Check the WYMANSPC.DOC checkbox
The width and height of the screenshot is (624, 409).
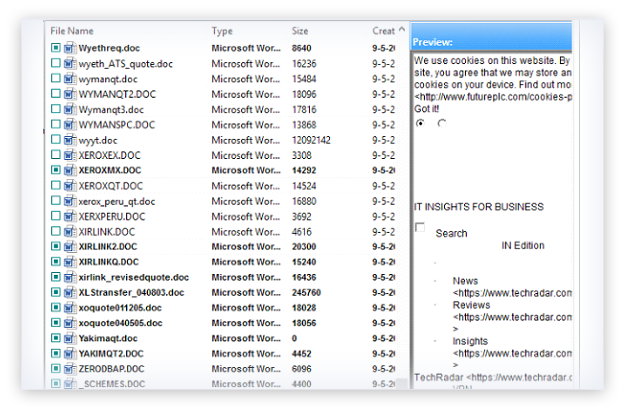click(56, 124)
